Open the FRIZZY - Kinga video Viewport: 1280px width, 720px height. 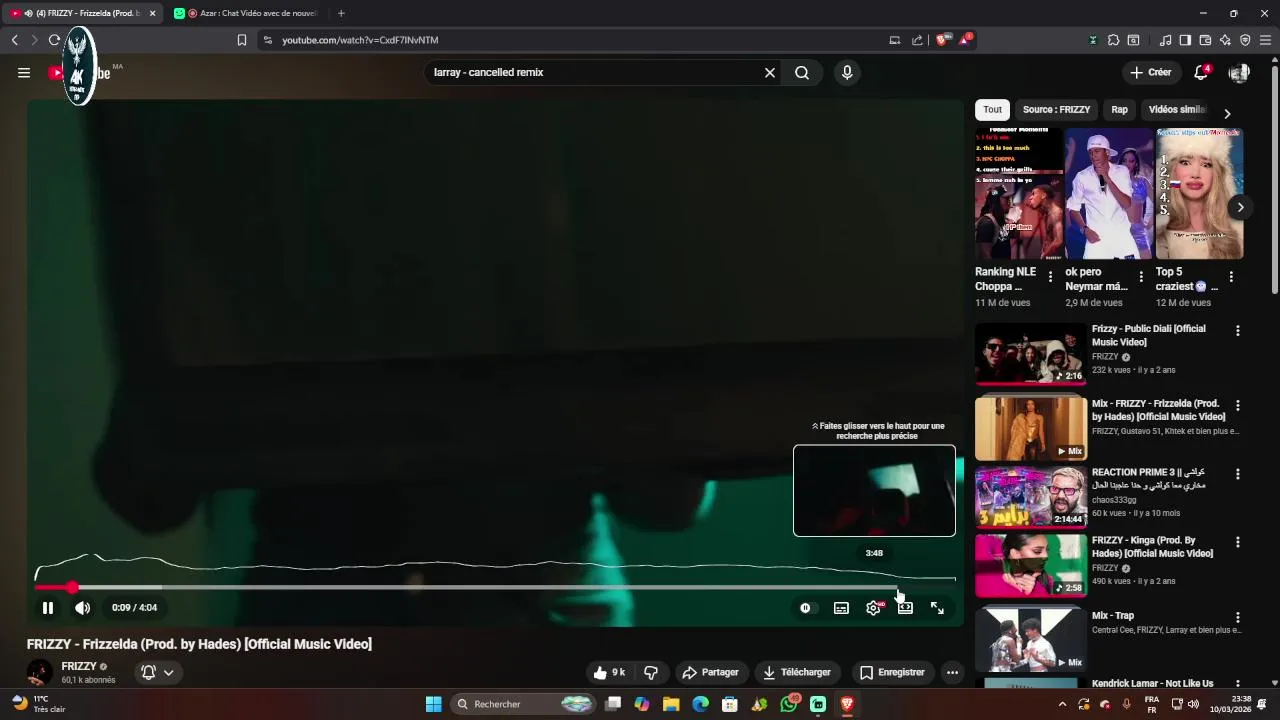[x=1031, y=565]
